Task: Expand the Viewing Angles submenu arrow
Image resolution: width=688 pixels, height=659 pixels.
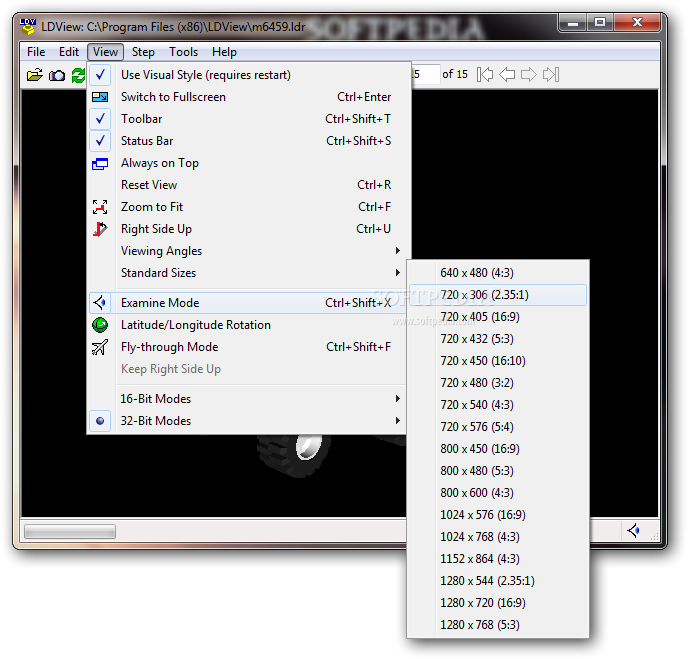Action: [x=398, y=251]
